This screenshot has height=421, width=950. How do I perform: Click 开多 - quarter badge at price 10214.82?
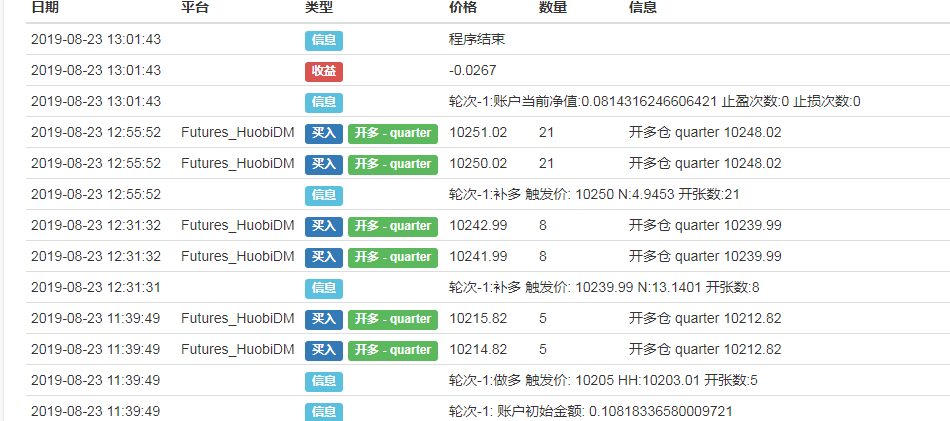393,350
